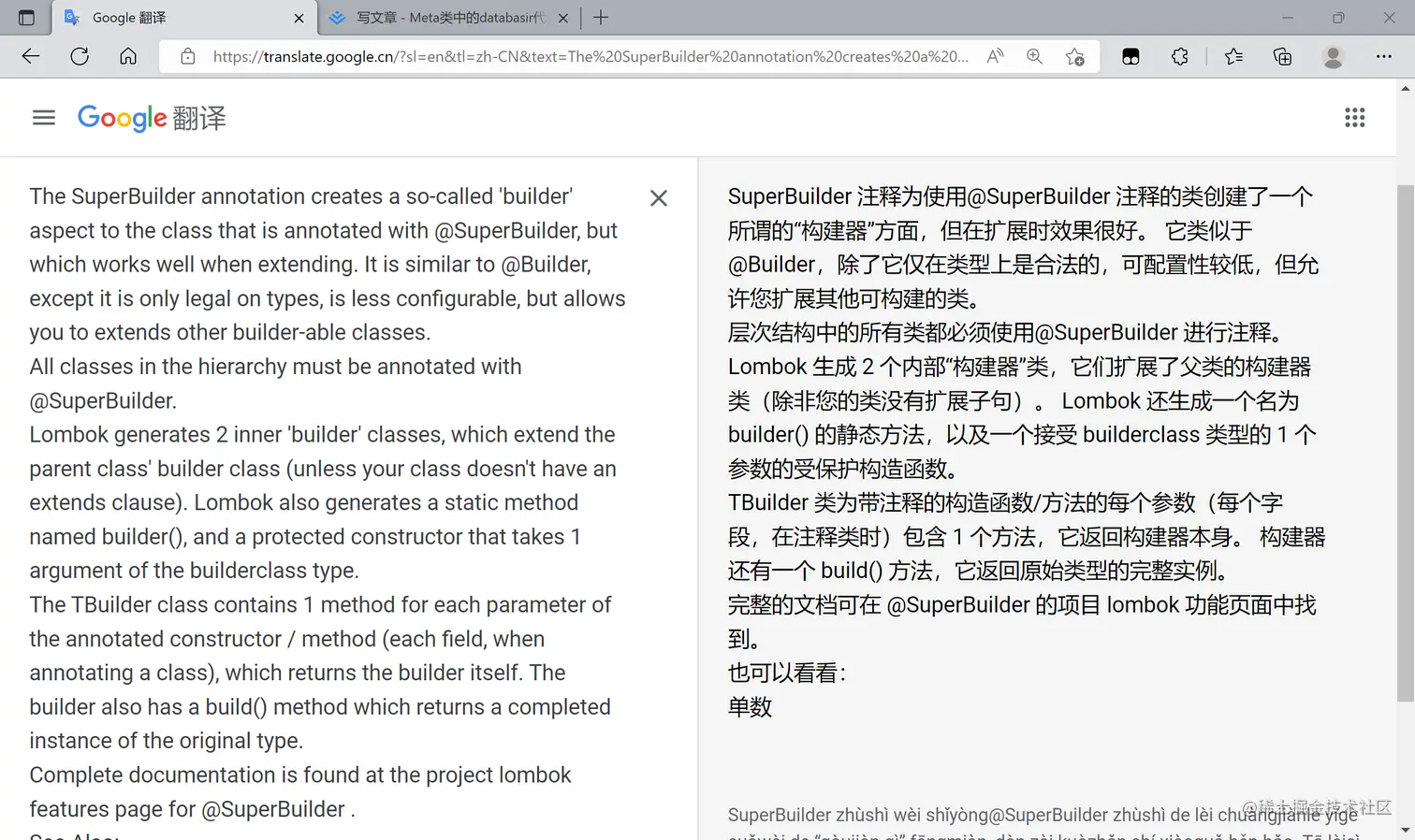This screenshot has height=840, width=1415.
Task: Clear the source text
Action: pyautogui.click(x=659, y=198)
